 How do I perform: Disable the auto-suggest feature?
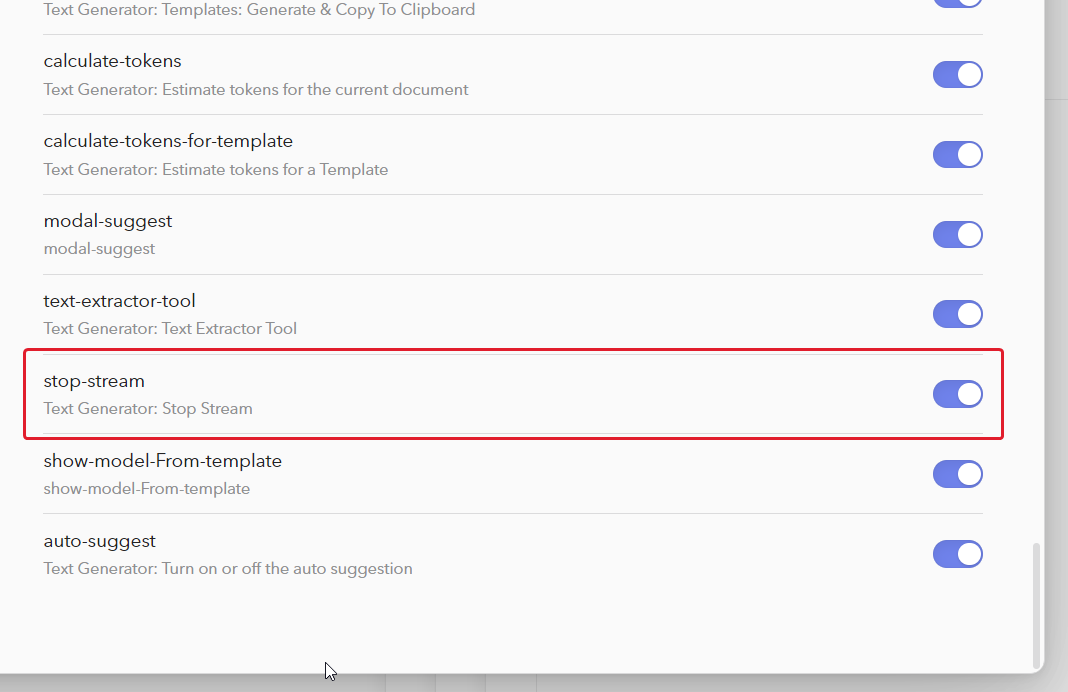pos(957,554)
